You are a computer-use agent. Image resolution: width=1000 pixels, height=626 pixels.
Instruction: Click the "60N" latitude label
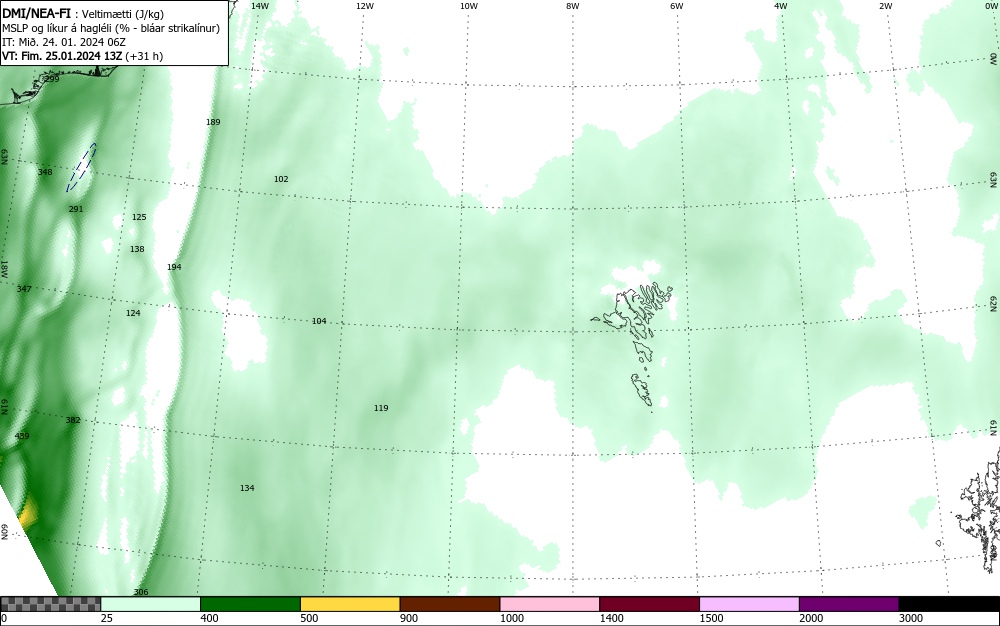(4, 532)
